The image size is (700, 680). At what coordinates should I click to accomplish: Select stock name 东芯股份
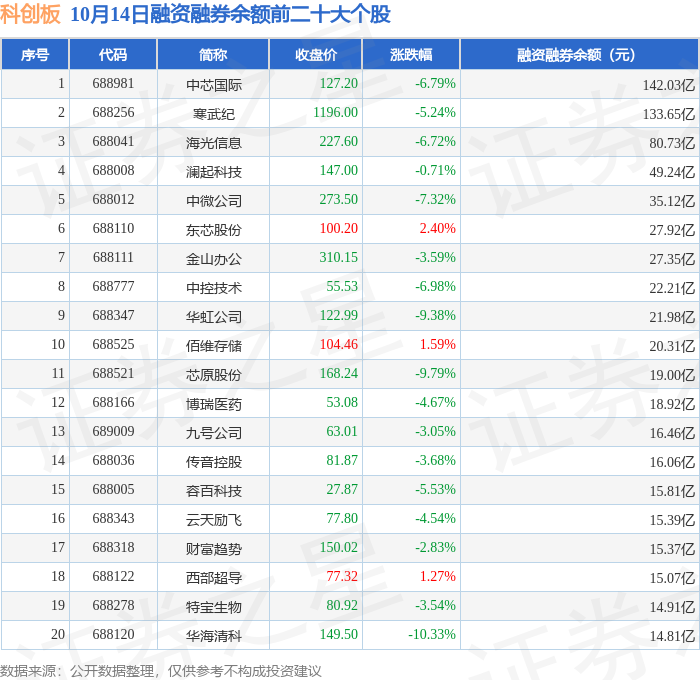[x=214, y=230]
